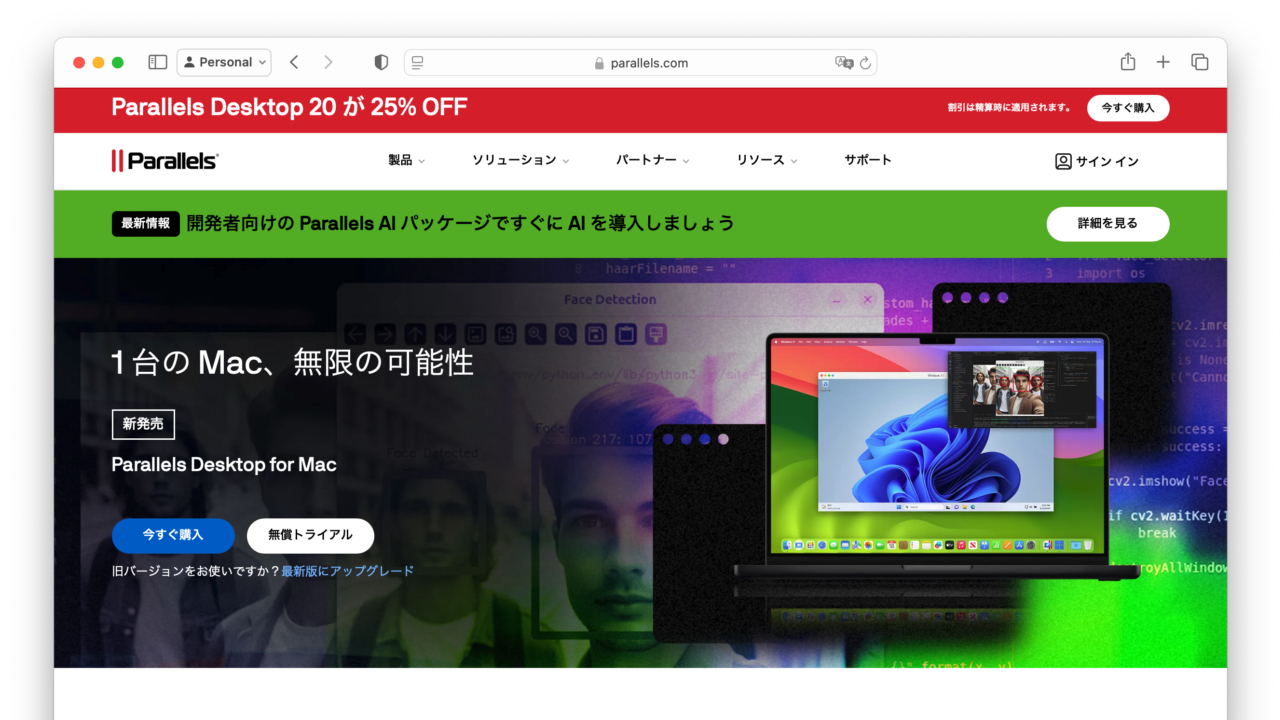Image resolution: width=1280 pixels, height=720 pixels.
Task: Show tab overview icon
Action: (x=1200, y=62)
